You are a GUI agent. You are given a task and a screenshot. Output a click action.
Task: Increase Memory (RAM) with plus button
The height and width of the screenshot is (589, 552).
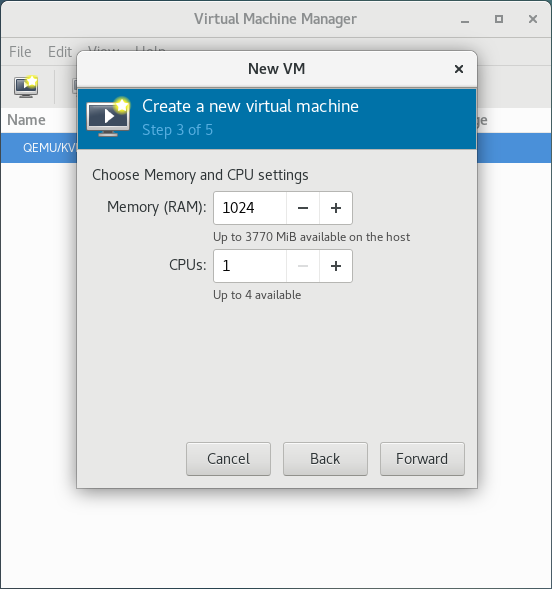click(x=336, y=208)
